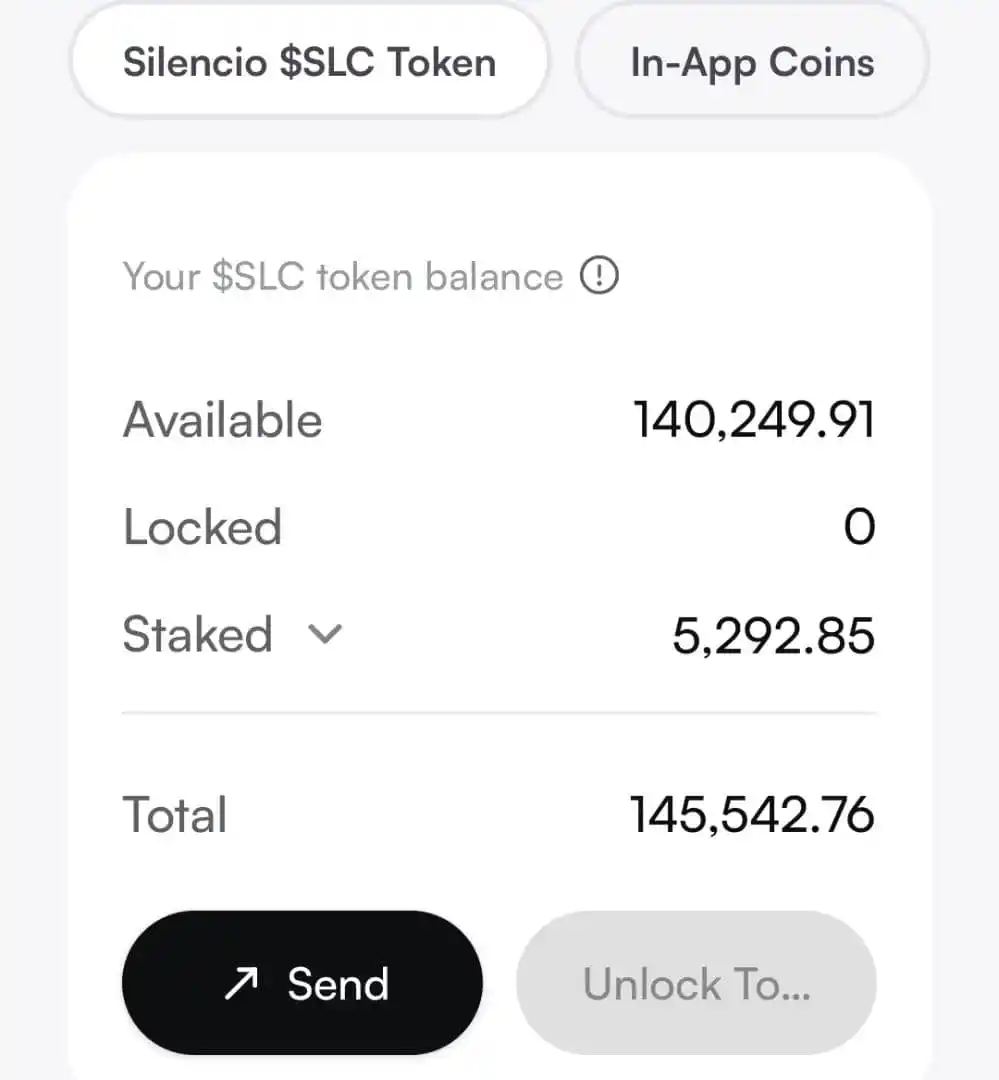Click the Total label

175,814
